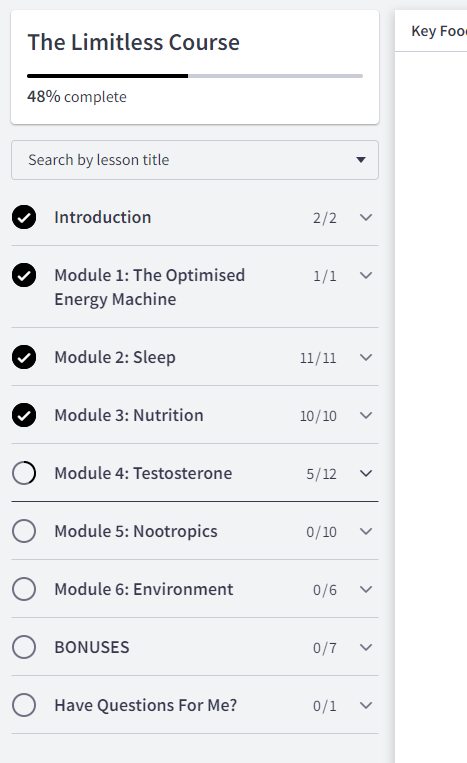Click Module 4: Testosterone partial progress circle
The image size is (467, 763).
(24, 473)
